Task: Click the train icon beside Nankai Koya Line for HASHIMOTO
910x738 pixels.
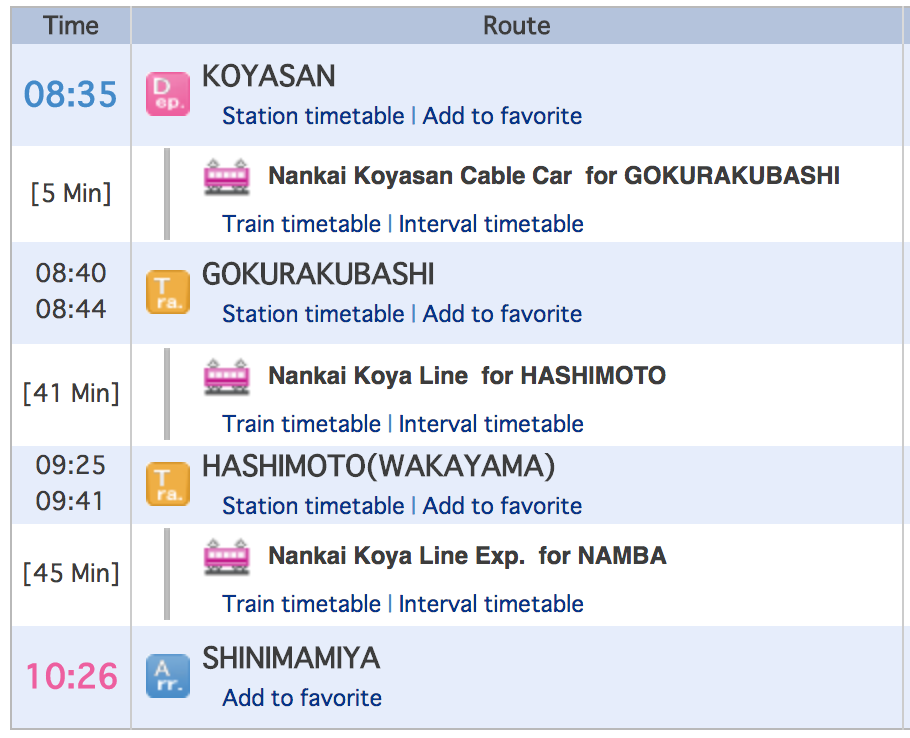Action: coord(227,377)
